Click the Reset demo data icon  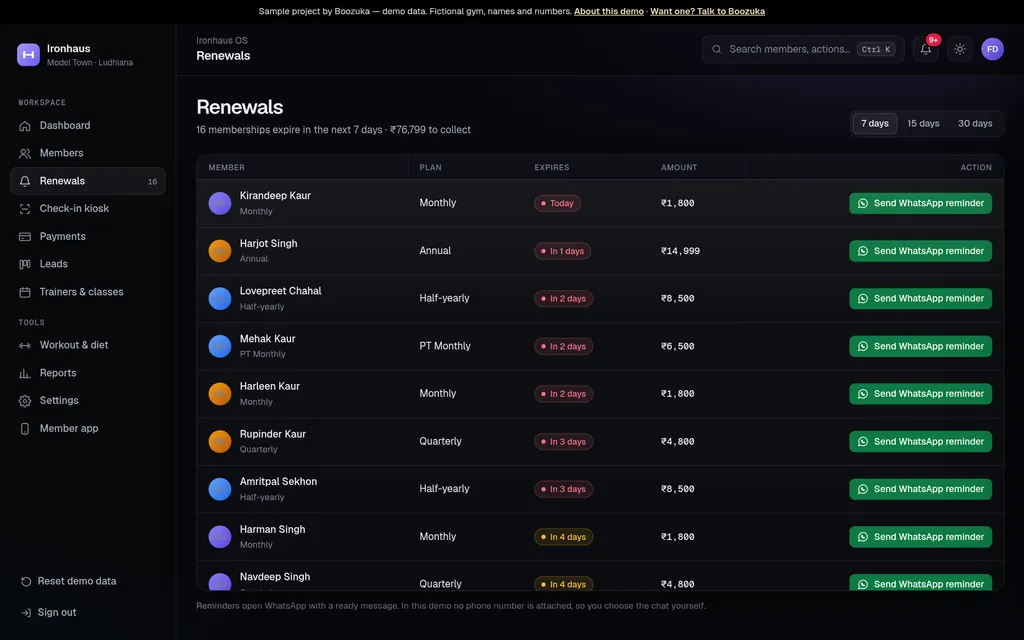(x=25, y=581)
